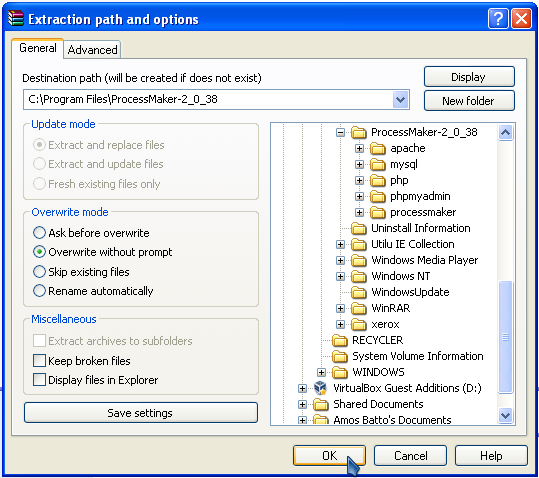This screenshot has width=539, height=478.
Task: Click the New folder button
Action: pos(469,101)
